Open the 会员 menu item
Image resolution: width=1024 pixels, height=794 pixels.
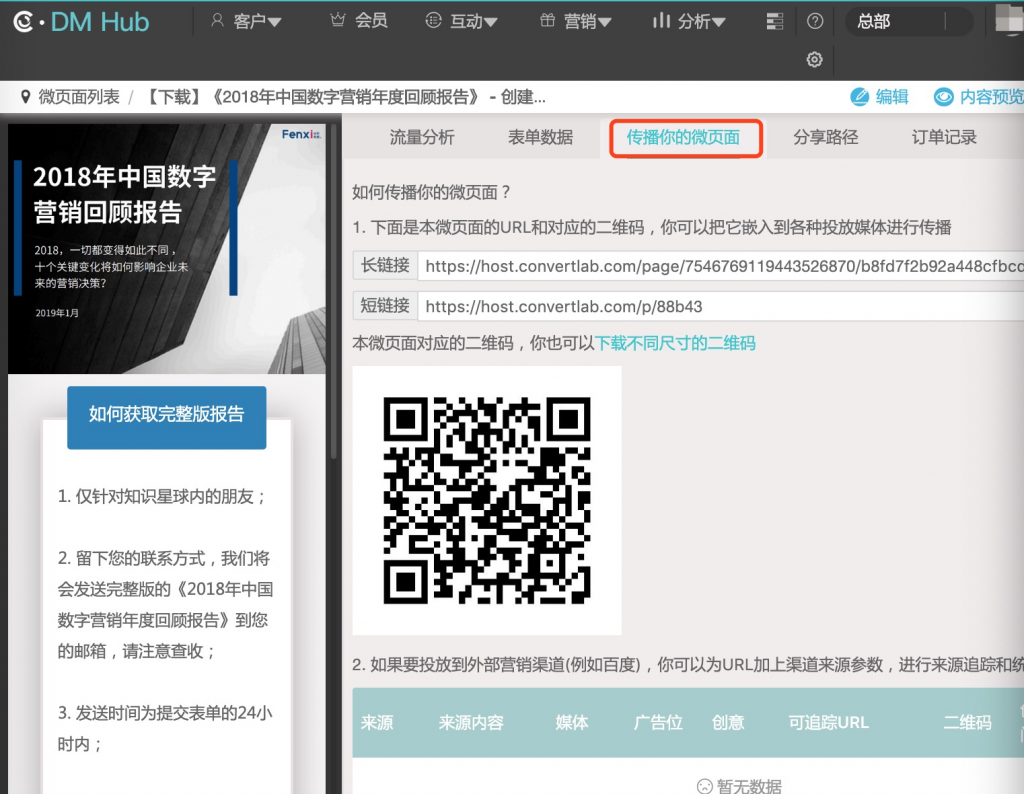point(359,21)
